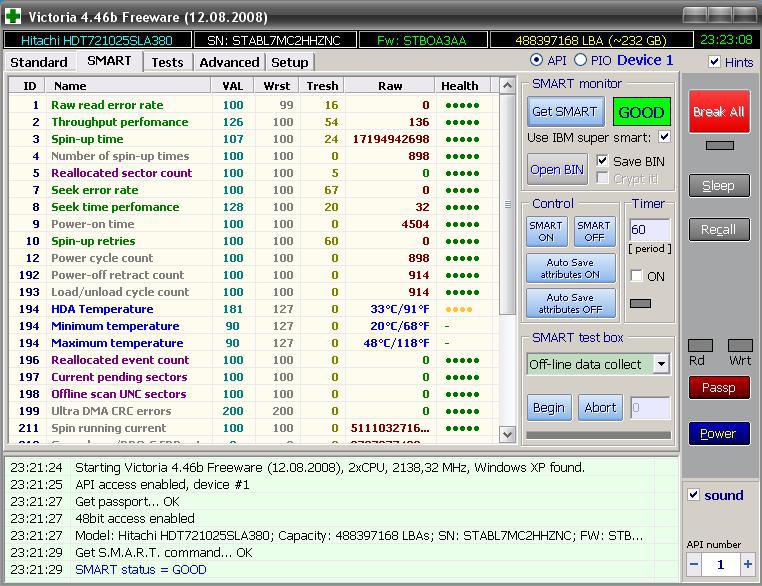This screenshot has height=586, width=762.
Task: Toggle the Hints checkbox
Action: [x=714, y=62]
